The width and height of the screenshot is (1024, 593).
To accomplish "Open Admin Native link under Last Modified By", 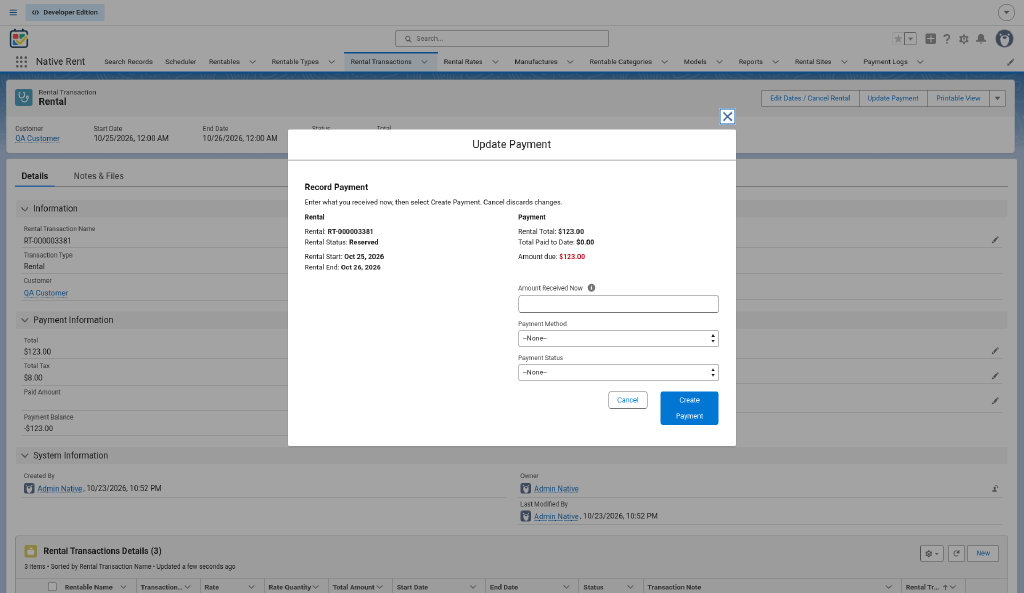I will (x=556, y=517).
